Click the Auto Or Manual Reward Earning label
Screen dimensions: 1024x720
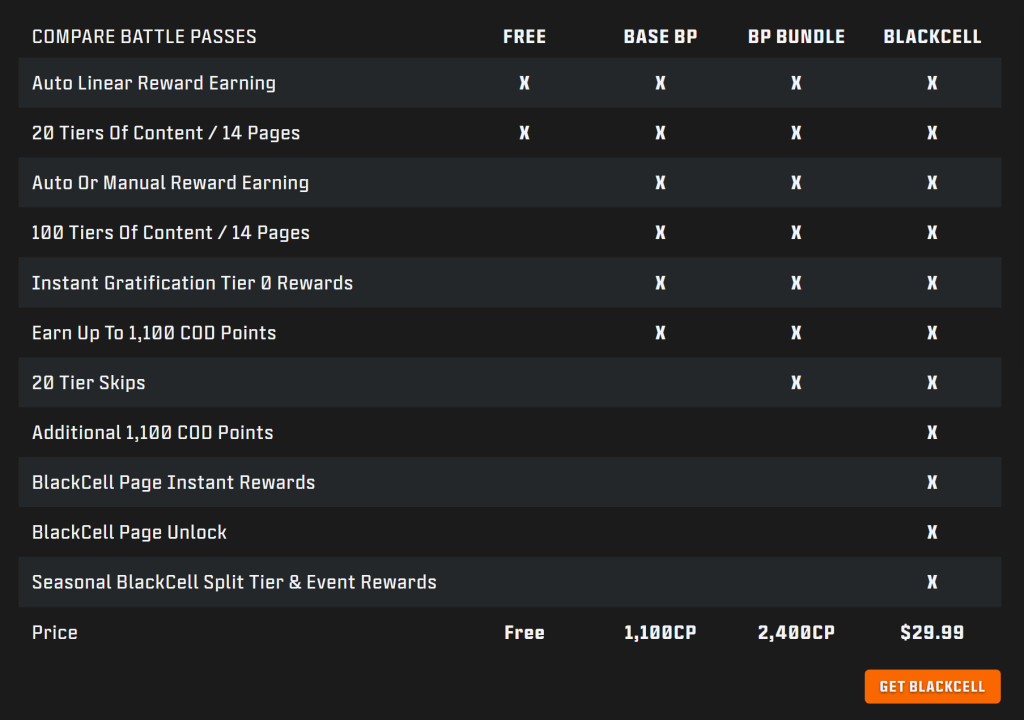tap(170, 183)
